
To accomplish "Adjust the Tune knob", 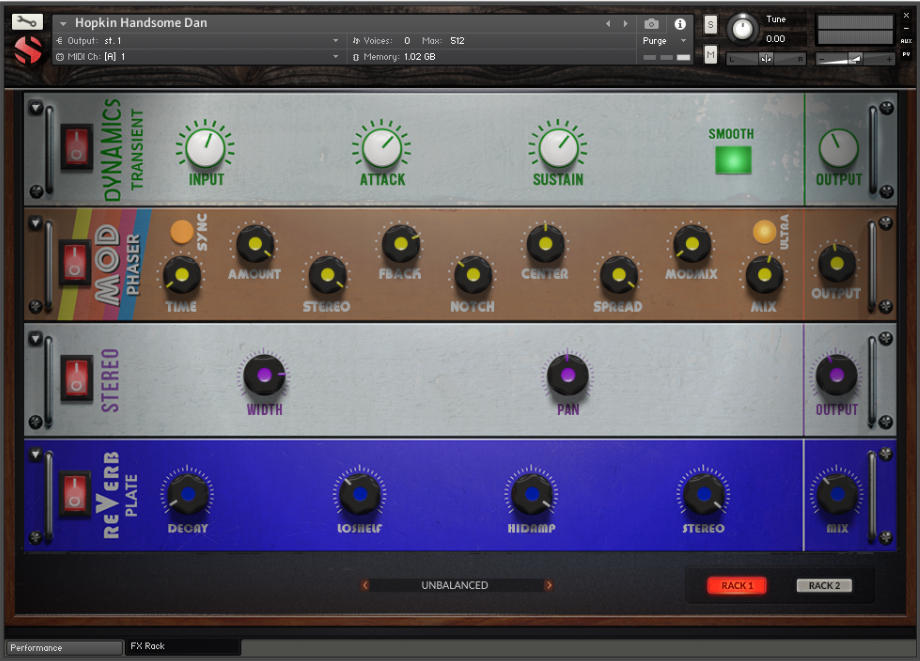I will click(x=743, y=29).
